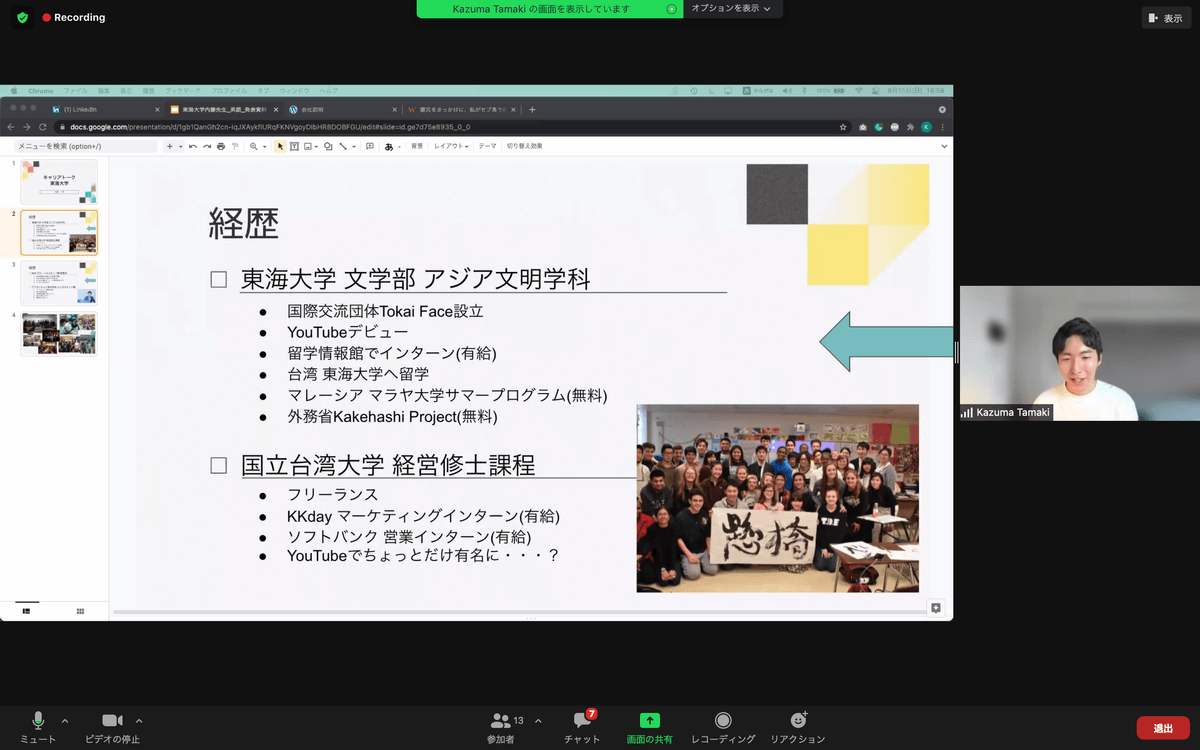This screenshot has width=1200, height=750.
Task: Click the green encryption shield icon
Action: pyautogui.click(x=23, y=18)
